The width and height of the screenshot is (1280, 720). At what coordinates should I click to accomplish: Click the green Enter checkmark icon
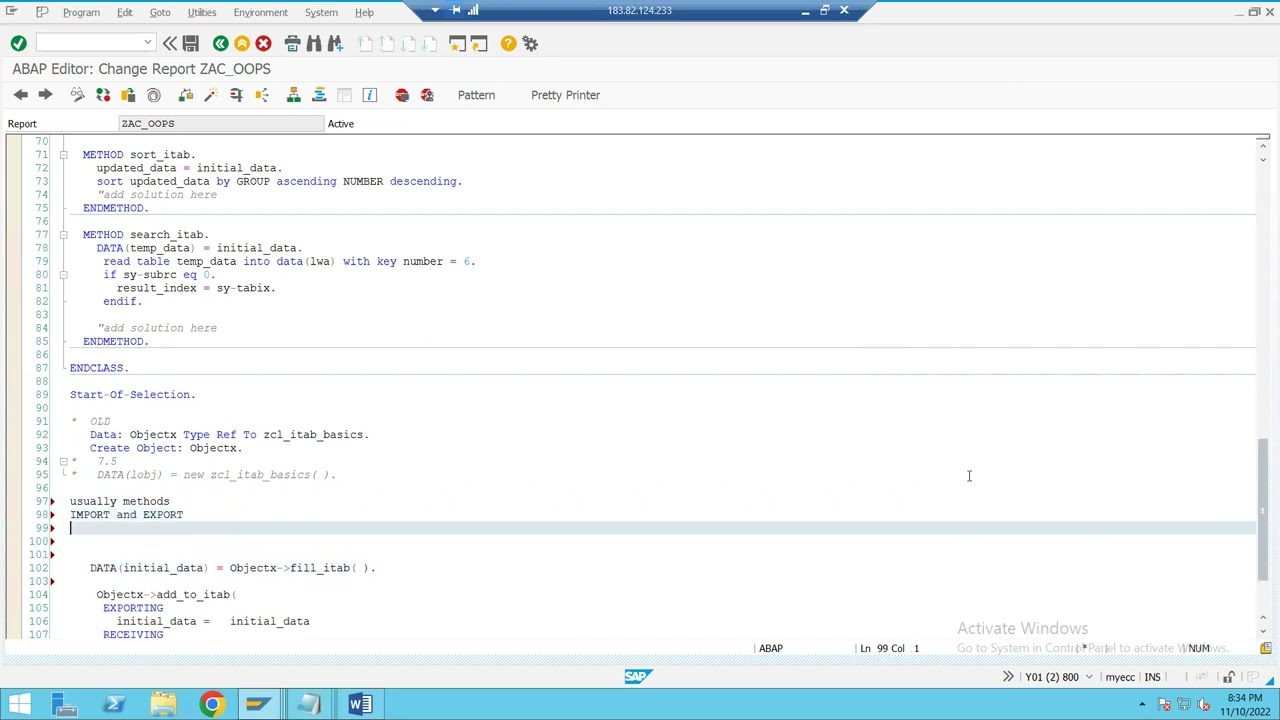click(x=18, y=43)
